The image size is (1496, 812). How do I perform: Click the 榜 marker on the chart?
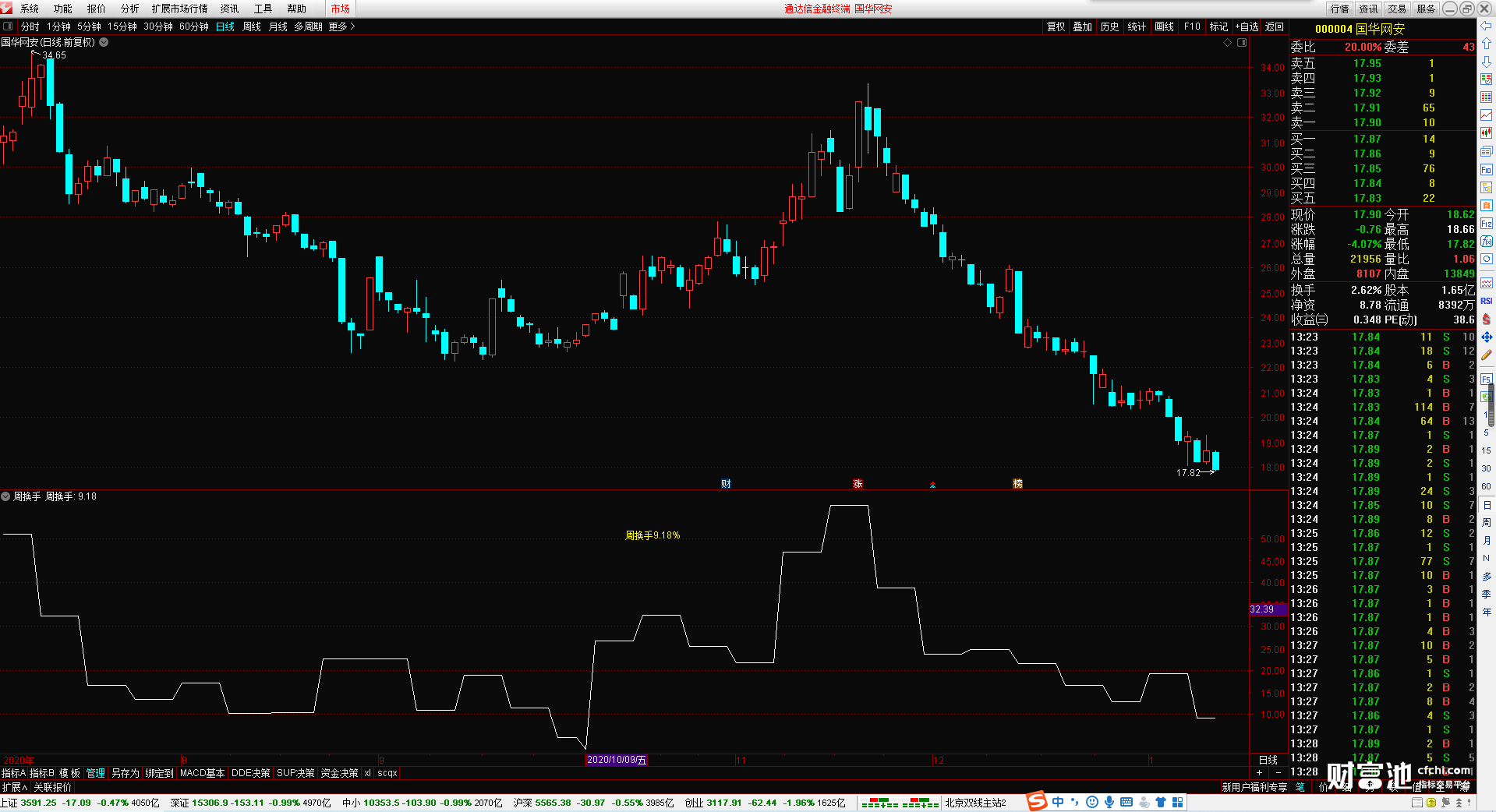[1017, 484]
